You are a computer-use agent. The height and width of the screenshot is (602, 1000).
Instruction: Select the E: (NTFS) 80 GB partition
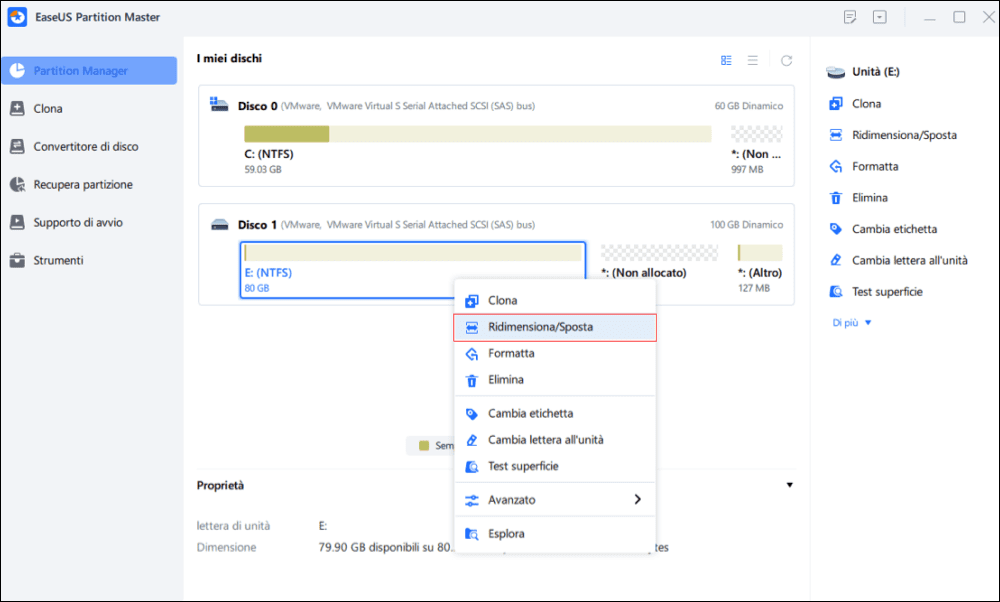click(x=413, y=270)
